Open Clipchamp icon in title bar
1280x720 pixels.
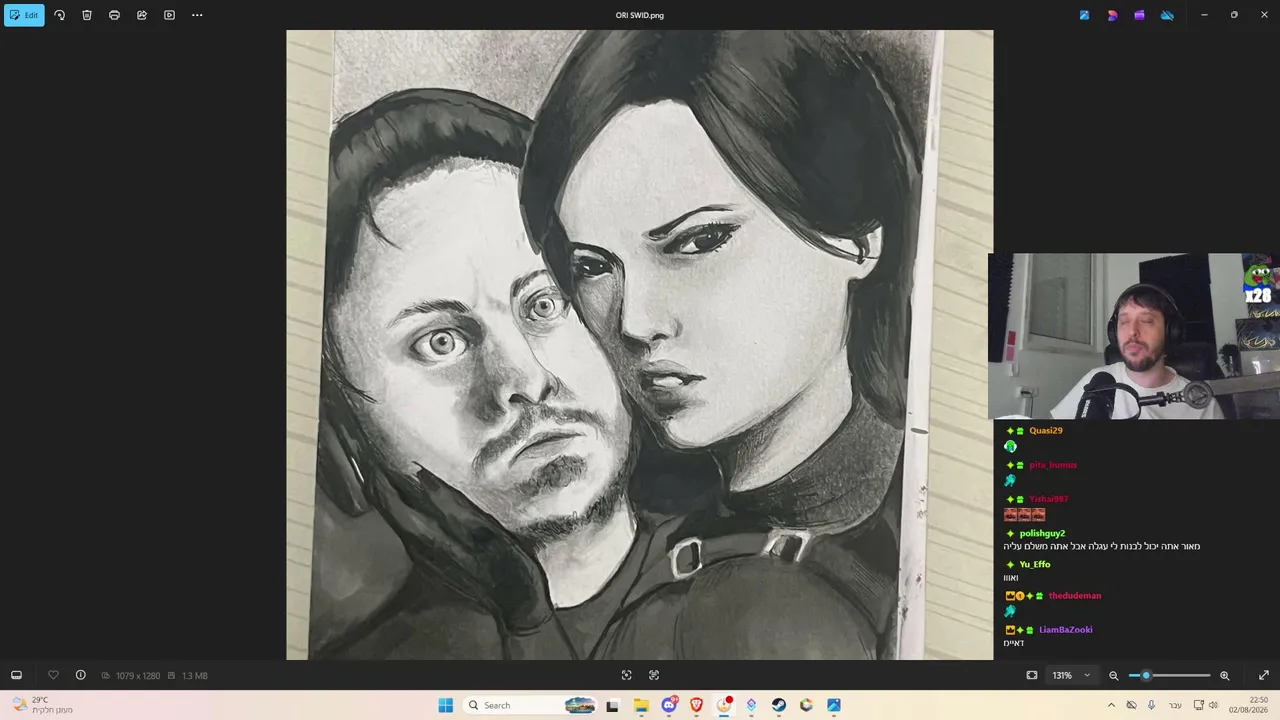click(x=1139, y=15)
